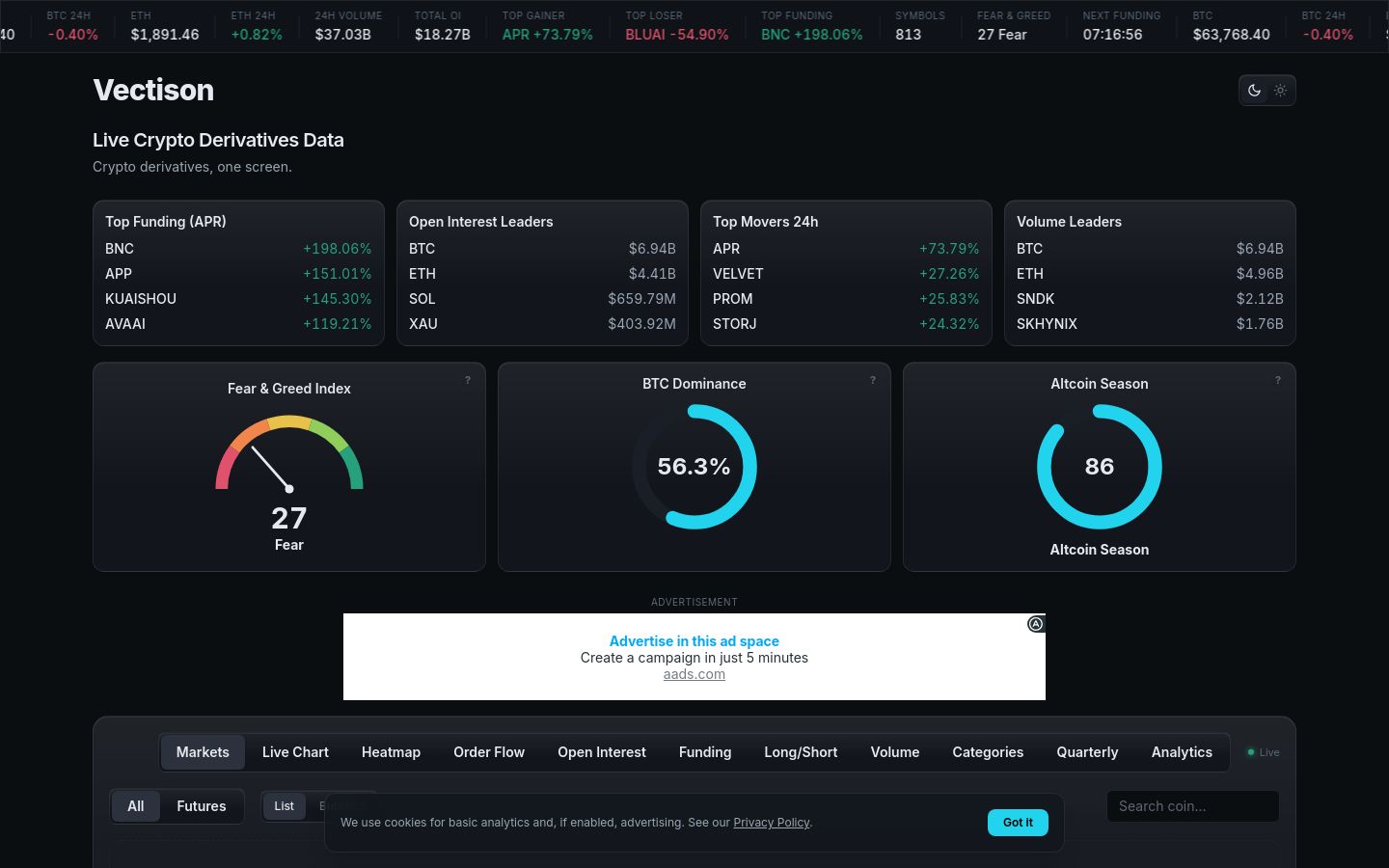This screenshot has height=868, width=1389.
Task: Dismiss cookie notice with Got it
Action: coord(1018,823)
